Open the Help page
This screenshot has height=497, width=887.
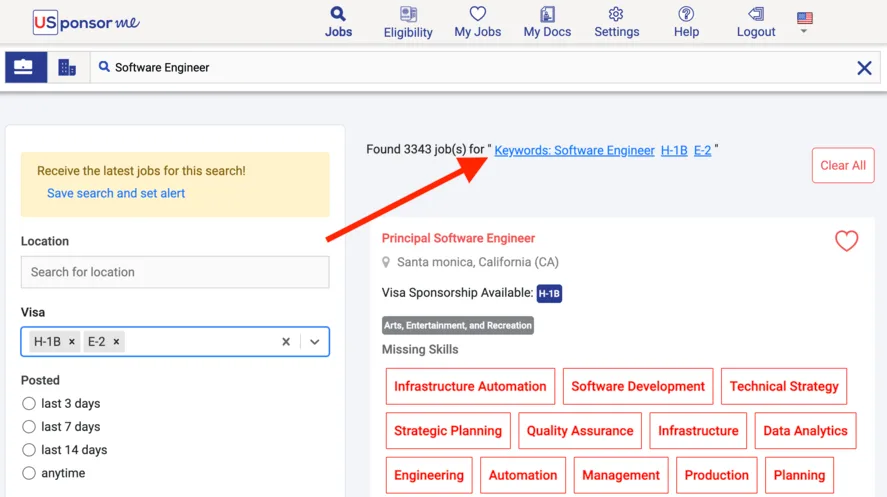686,22
